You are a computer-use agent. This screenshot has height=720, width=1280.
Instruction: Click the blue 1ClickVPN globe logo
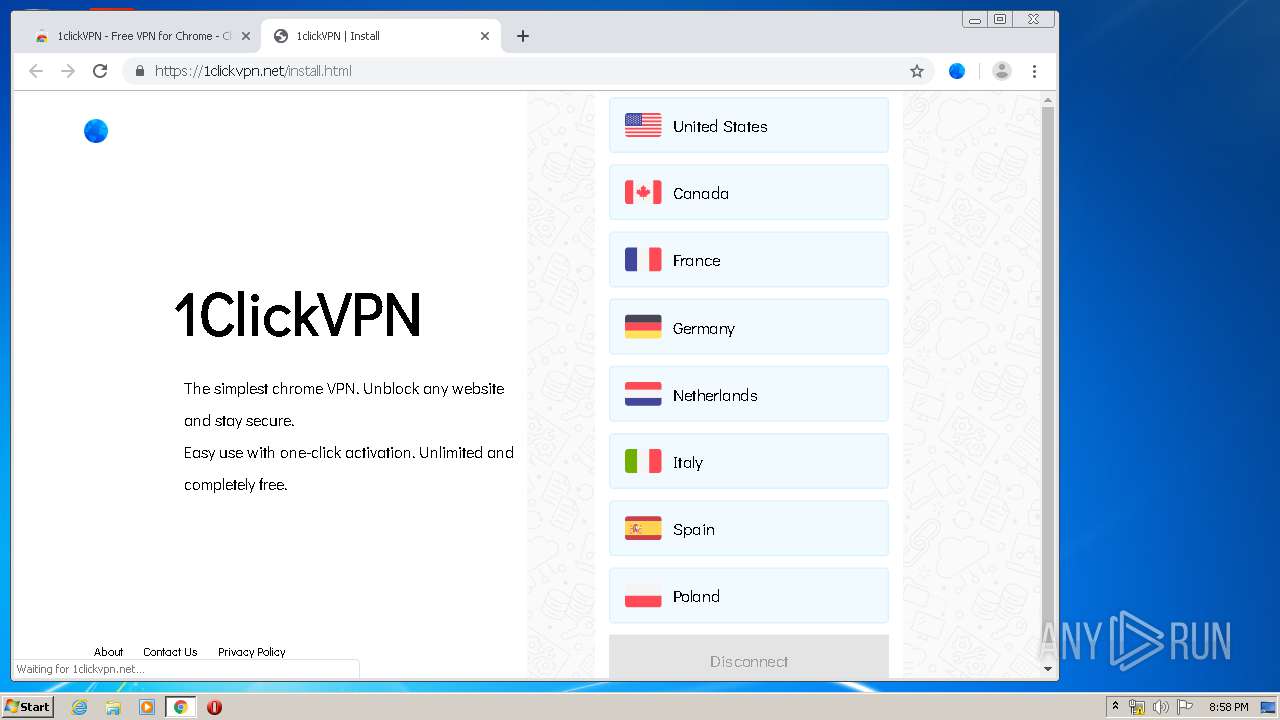tap(96, 131)
